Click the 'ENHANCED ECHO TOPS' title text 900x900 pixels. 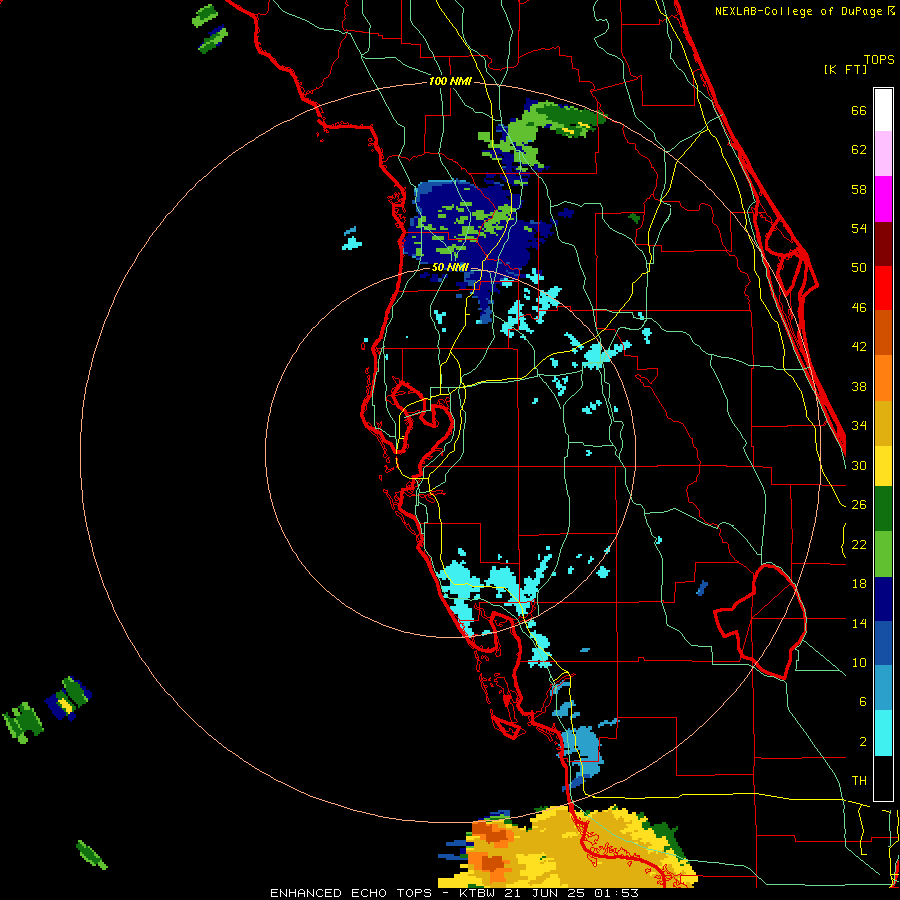[x=351, y=893]
